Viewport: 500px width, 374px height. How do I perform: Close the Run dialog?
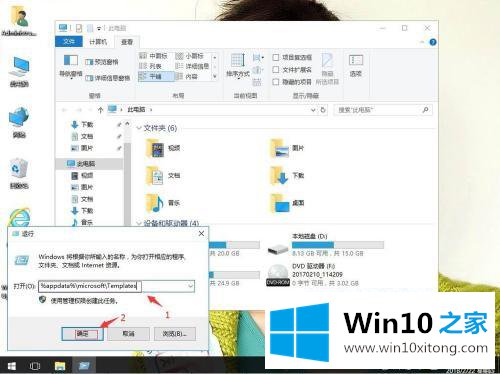201,233
